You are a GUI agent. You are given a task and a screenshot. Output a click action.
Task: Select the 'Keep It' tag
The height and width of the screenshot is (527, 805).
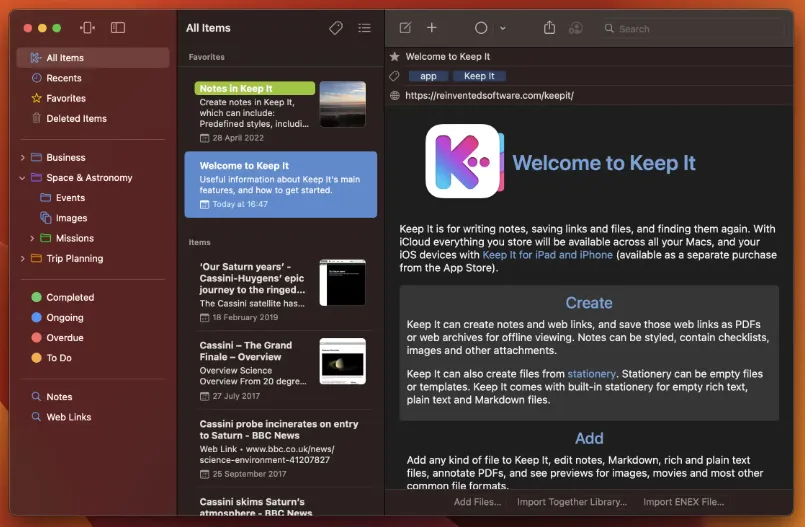tap(479, 76)
